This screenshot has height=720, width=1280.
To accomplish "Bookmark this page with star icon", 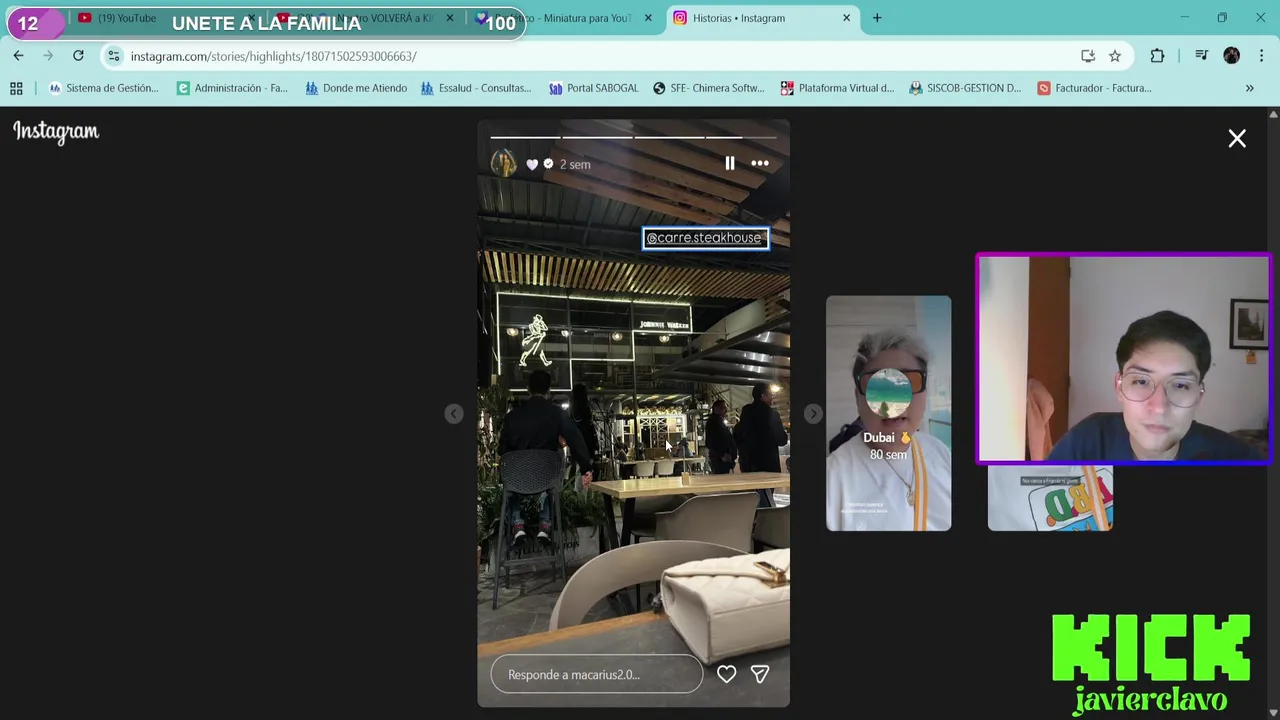I will pyautogui.click(x=1115, y=56).
